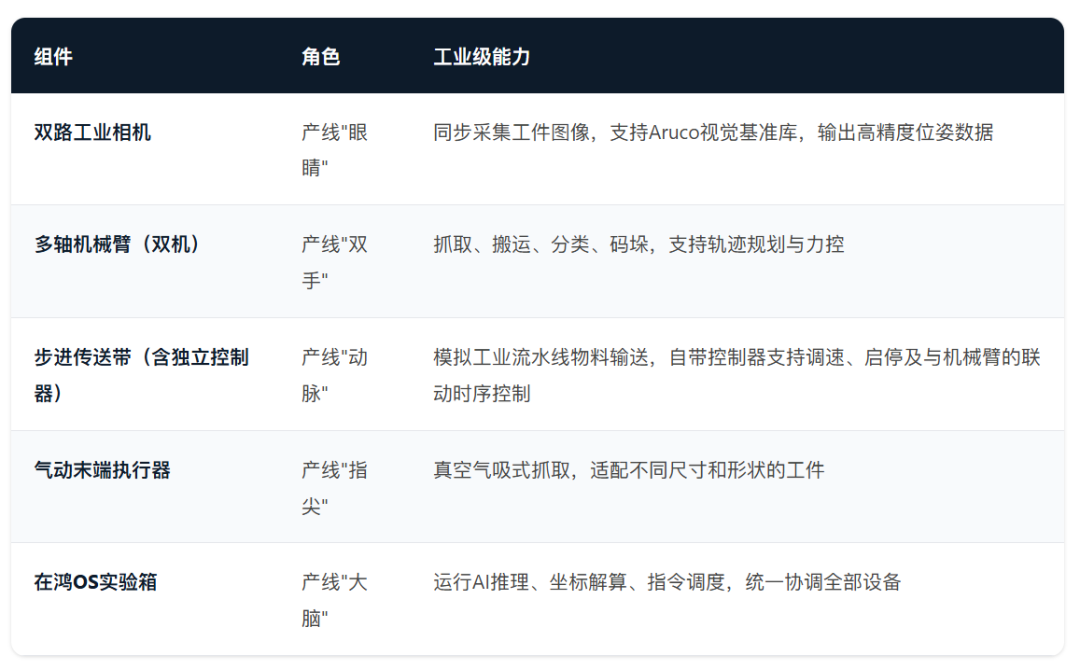1080x669 pixels.
Task: Click the 模拟工业流水线物料输送 description
Action: 736,375
